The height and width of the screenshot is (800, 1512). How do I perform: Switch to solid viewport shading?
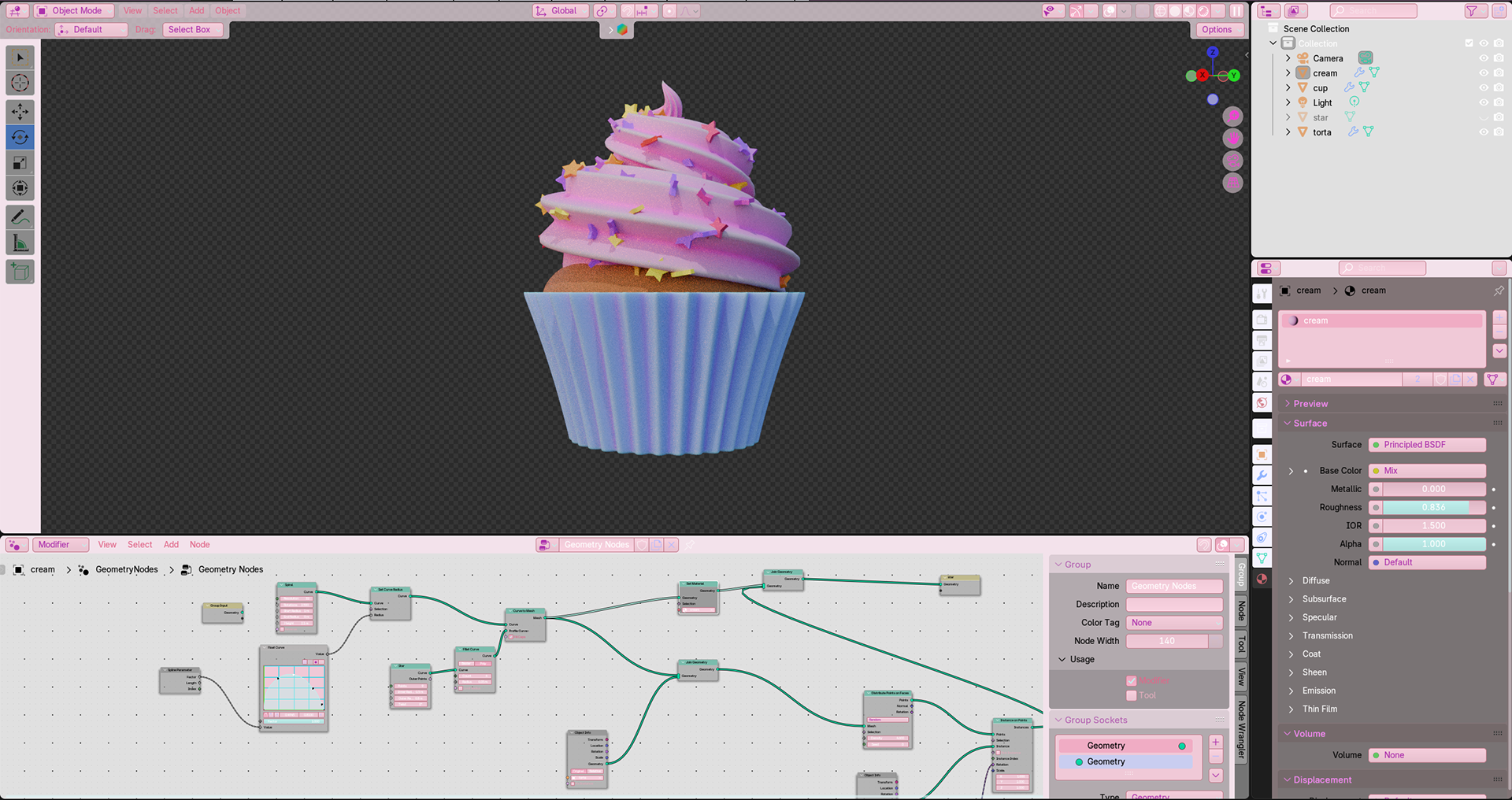(x=1175, y=11)
